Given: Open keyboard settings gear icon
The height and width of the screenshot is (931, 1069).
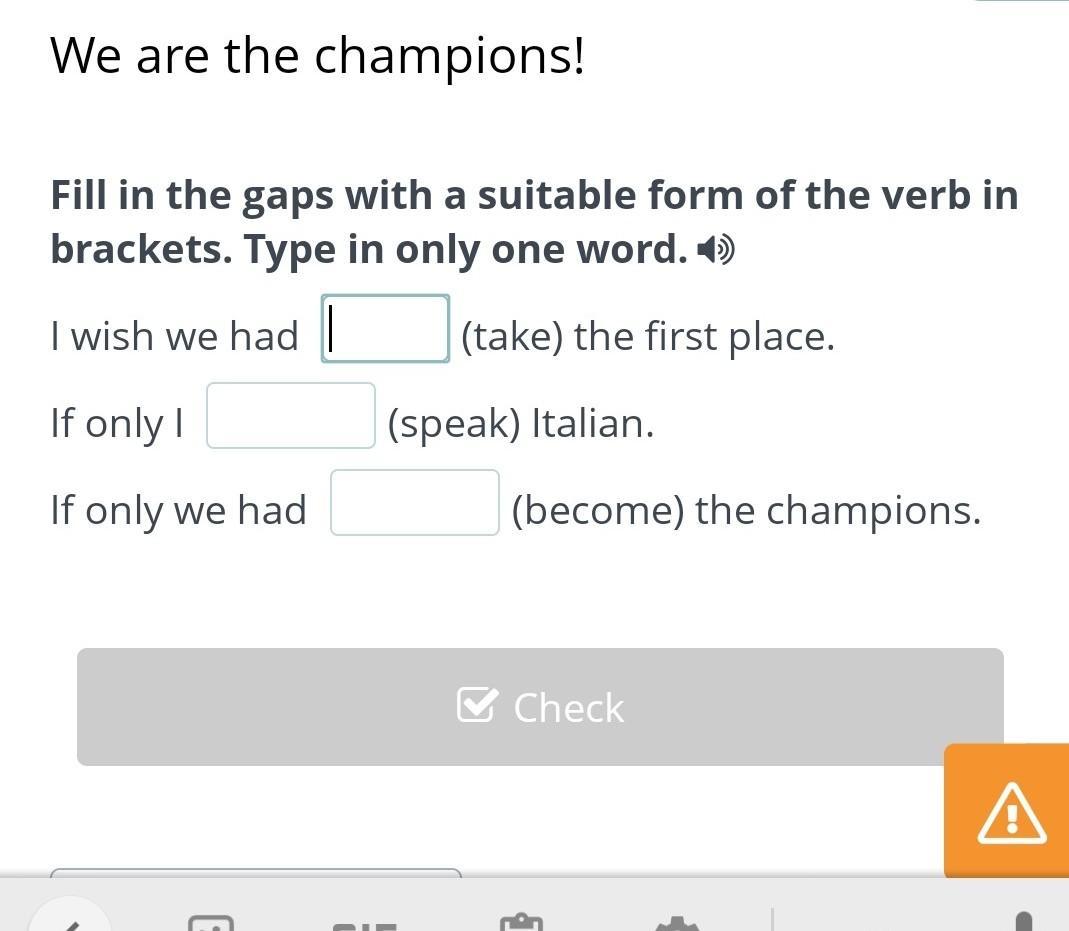Looking at the screenshot, I should [x=676, y=923].
